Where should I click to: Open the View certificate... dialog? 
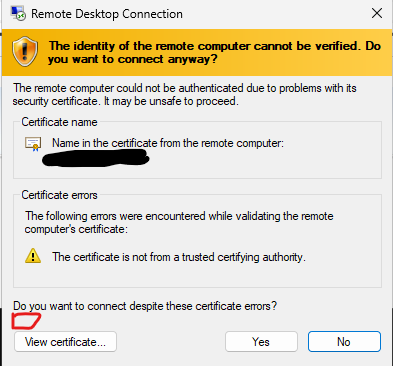tap(65, 342)
